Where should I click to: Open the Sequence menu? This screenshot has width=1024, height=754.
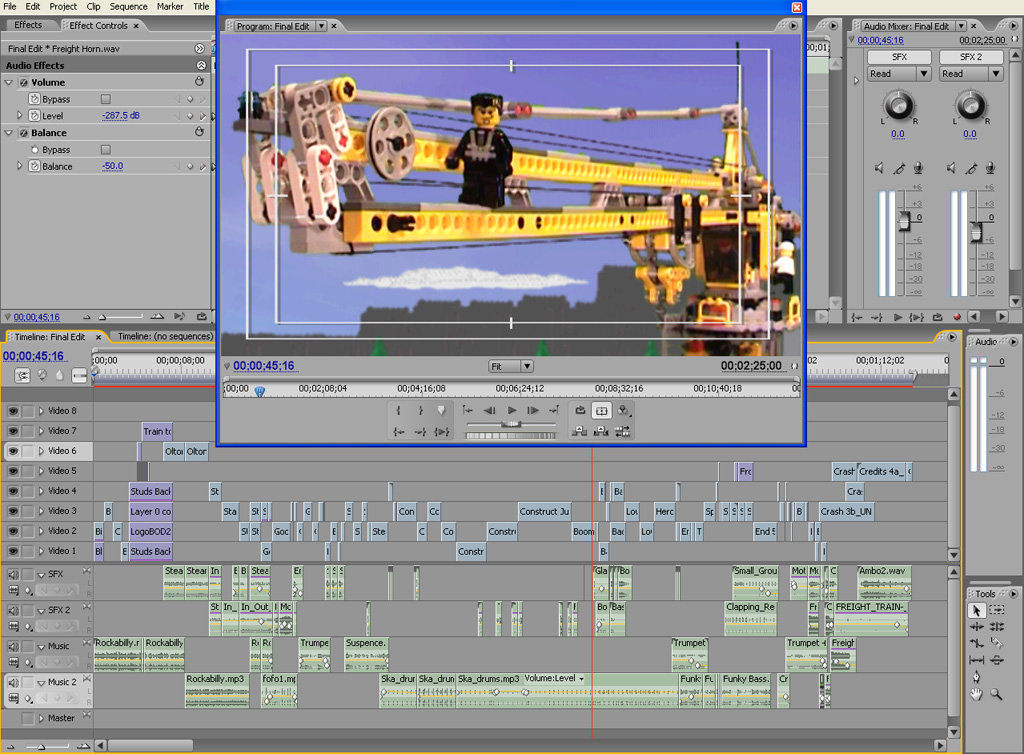(x=128, y=6)
